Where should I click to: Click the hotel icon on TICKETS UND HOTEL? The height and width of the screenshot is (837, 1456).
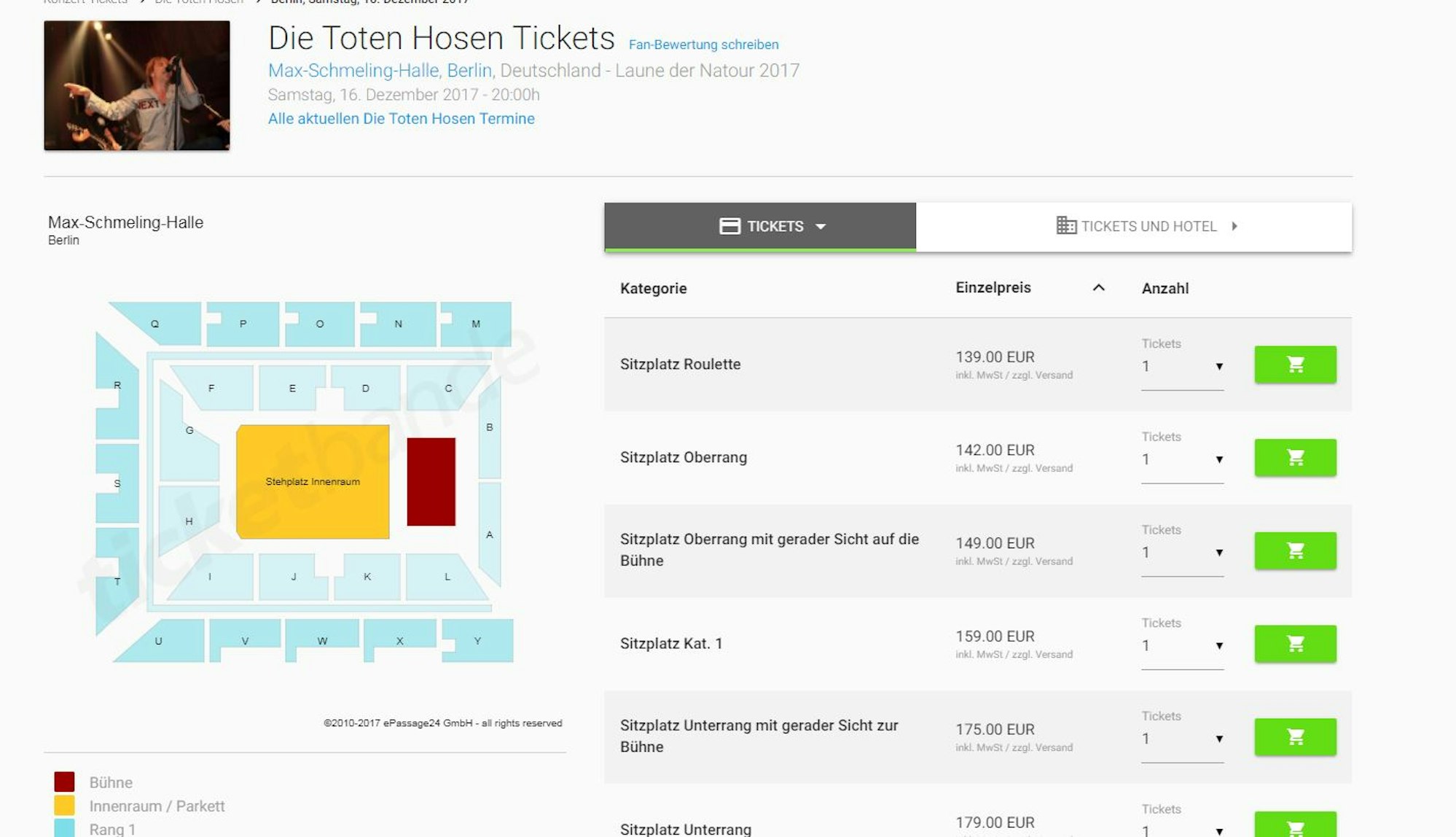click(1066, 226)
